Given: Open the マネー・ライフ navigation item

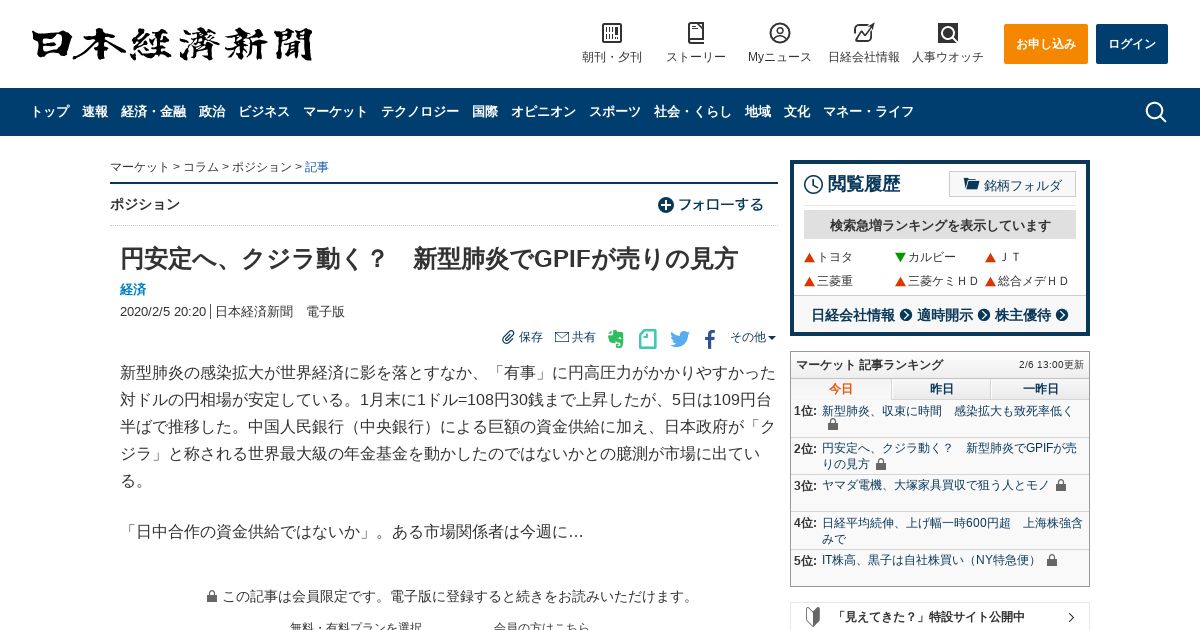Looking at the screenshot, I should [868, 112].
